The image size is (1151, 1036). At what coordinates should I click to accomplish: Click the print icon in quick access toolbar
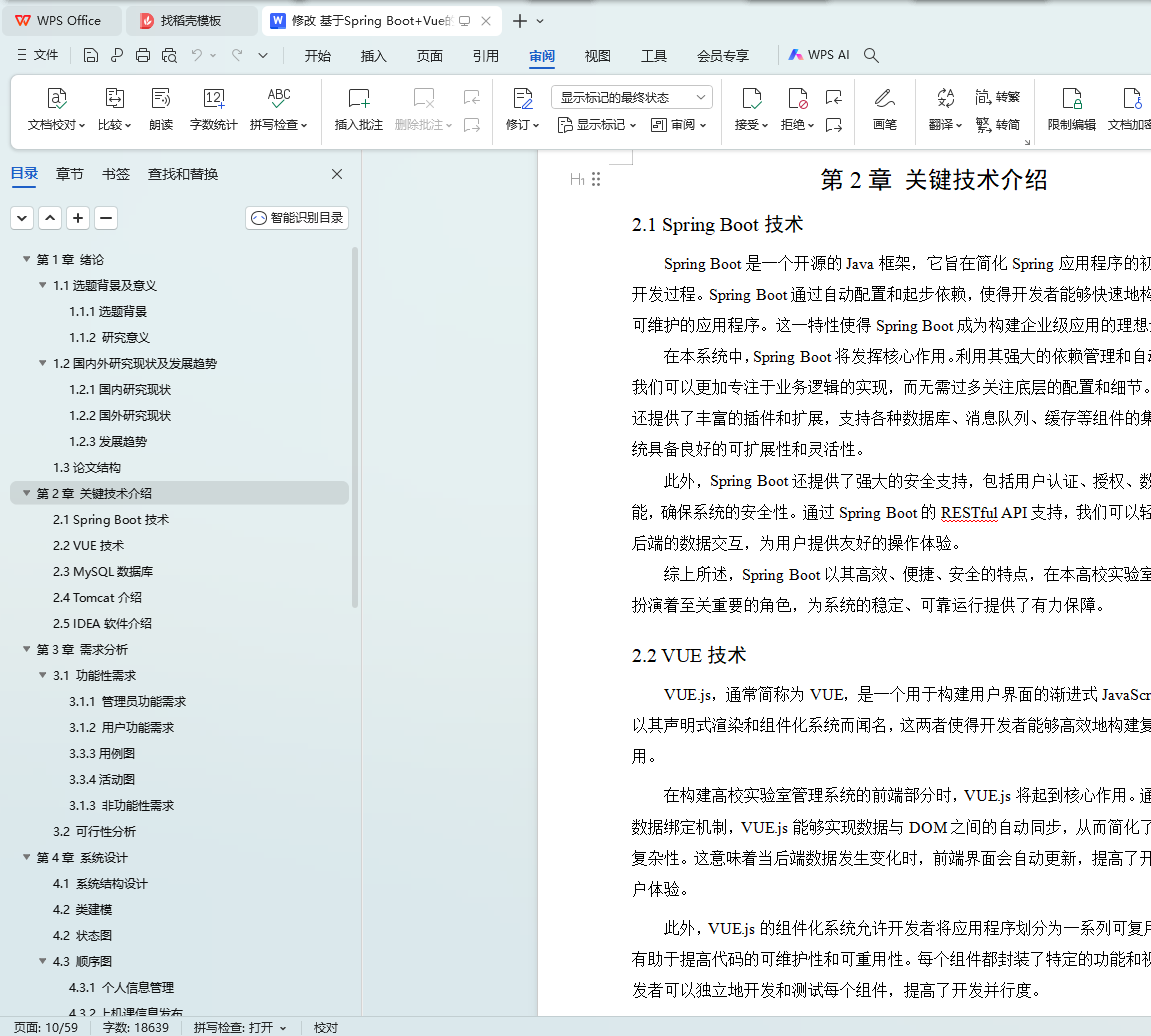[x=143, y=55]
